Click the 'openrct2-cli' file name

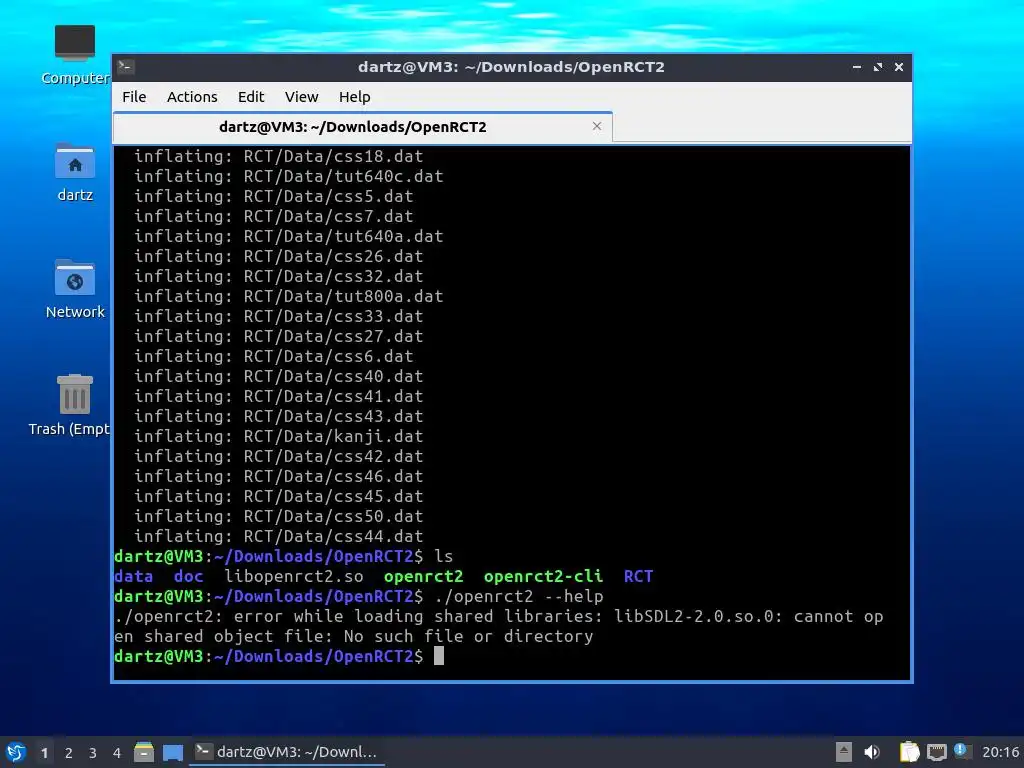pos(543,576)
